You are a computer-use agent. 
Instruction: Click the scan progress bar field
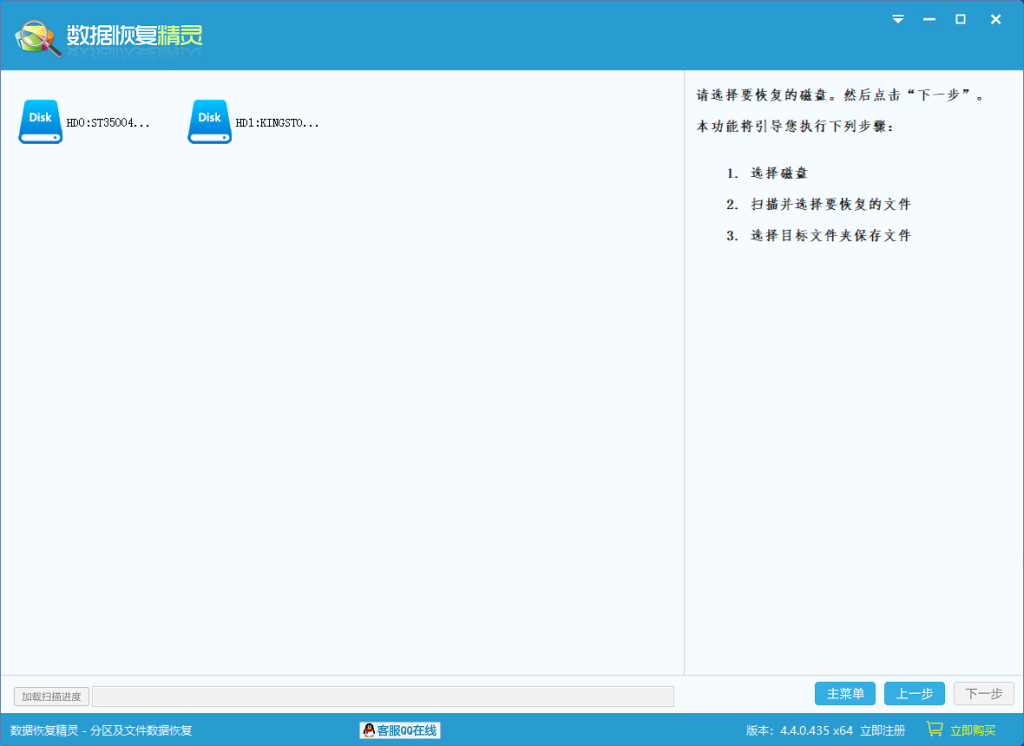tap(383, 696)
